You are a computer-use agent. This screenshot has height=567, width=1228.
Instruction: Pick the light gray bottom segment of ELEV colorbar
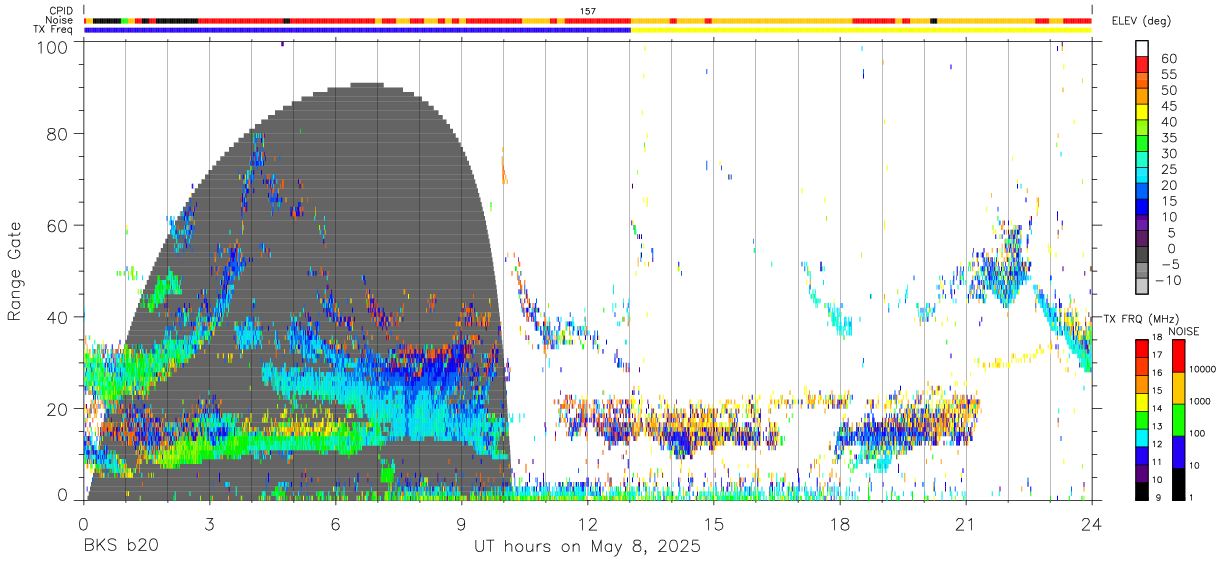(x=1142, y=288)
